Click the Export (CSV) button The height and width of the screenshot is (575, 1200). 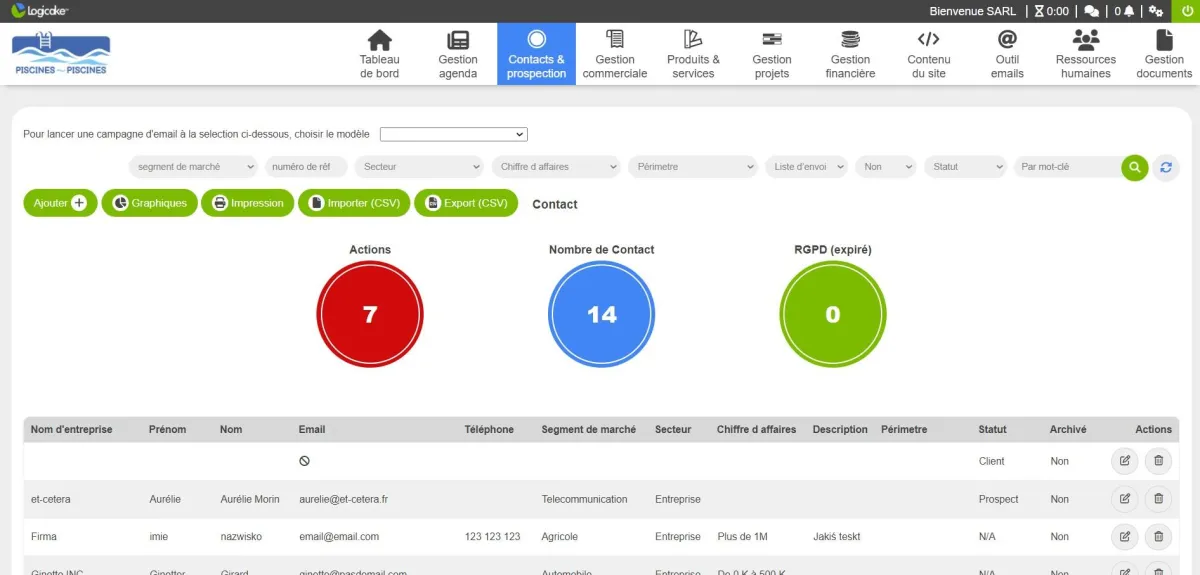[466, 203]
